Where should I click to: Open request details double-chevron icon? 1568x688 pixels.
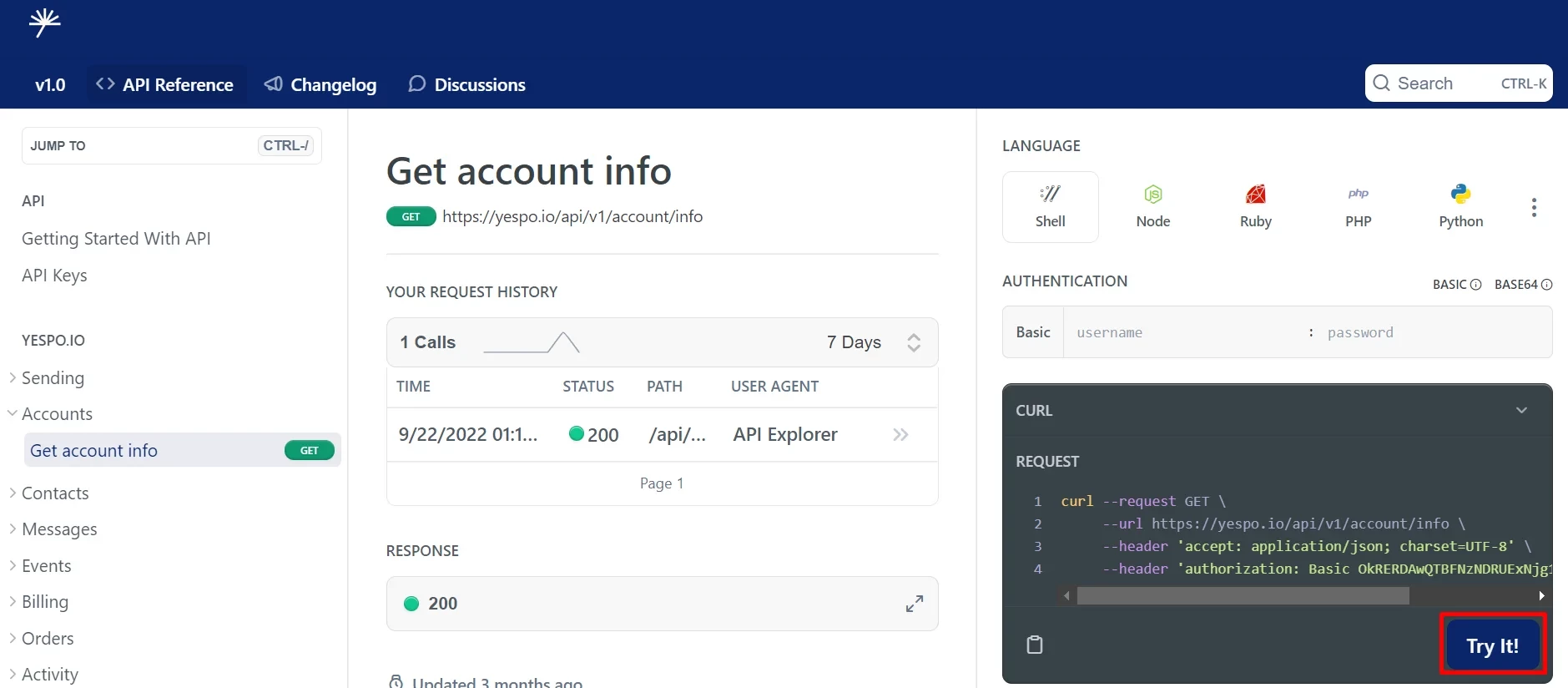pos(900,434)
